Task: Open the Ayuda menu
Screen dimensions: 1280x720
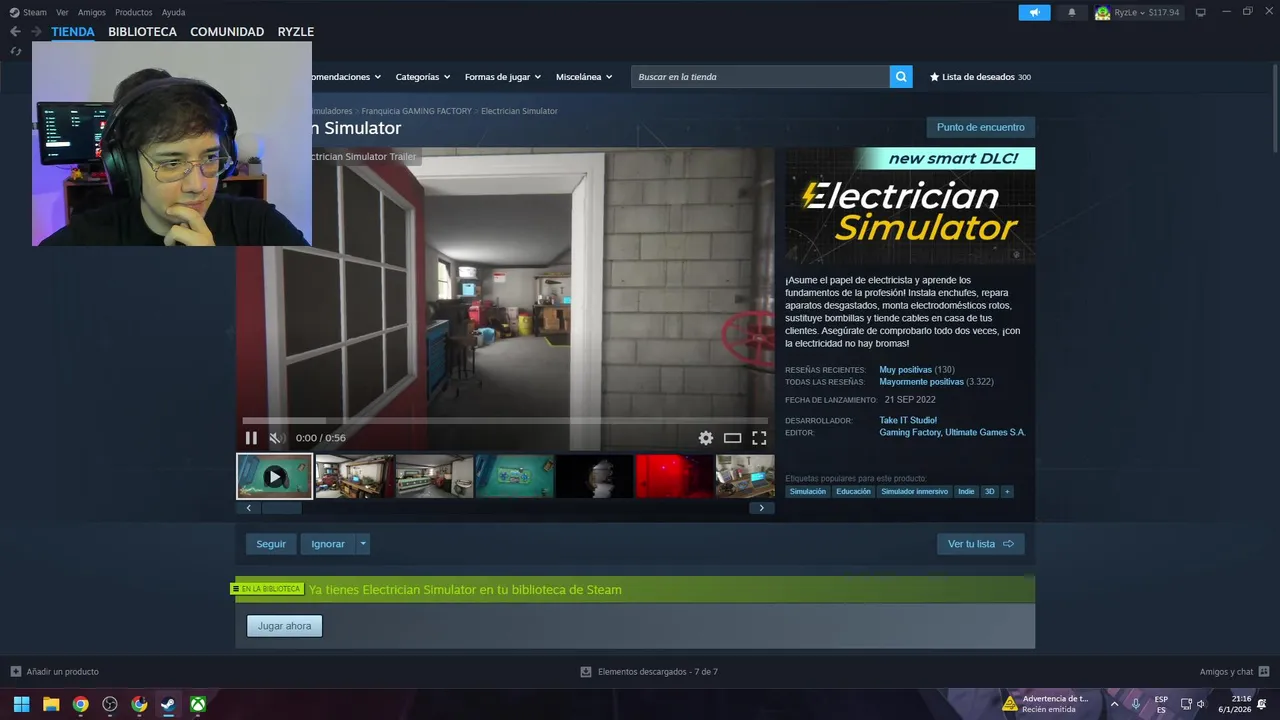Action: click(173, 12)
